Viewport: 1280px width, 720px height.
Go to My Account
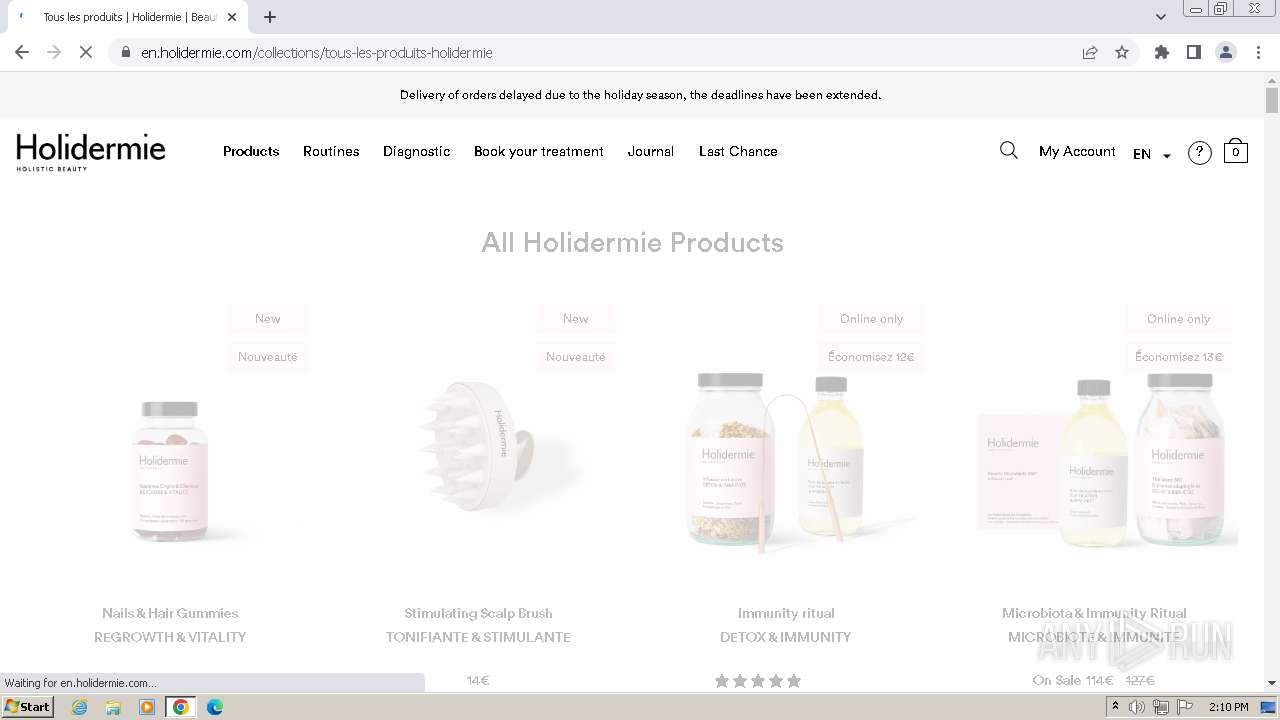[1077, 151]
